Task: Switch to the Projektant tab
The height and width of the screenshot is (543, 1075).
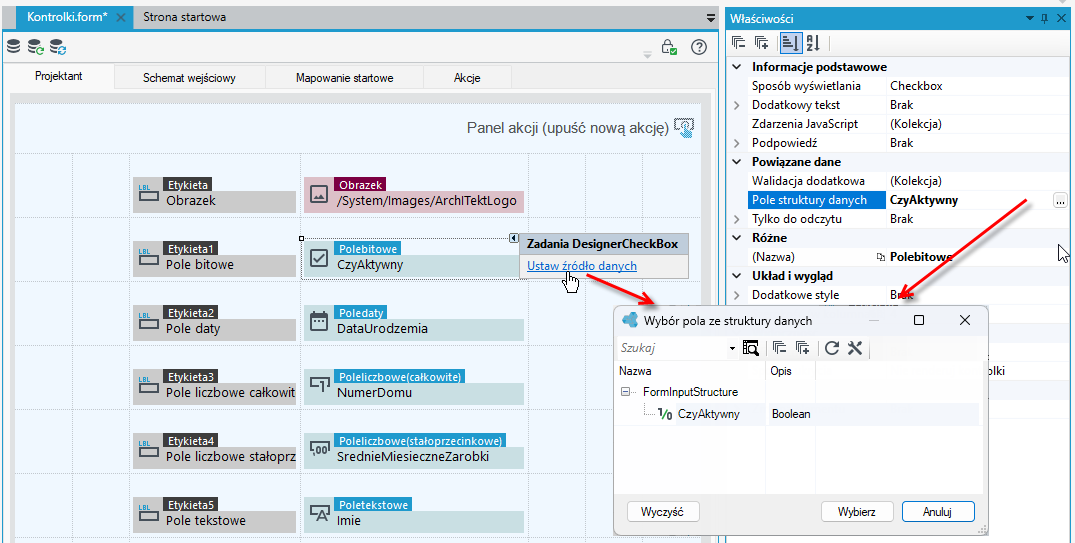Action: [x=59, y=76]
